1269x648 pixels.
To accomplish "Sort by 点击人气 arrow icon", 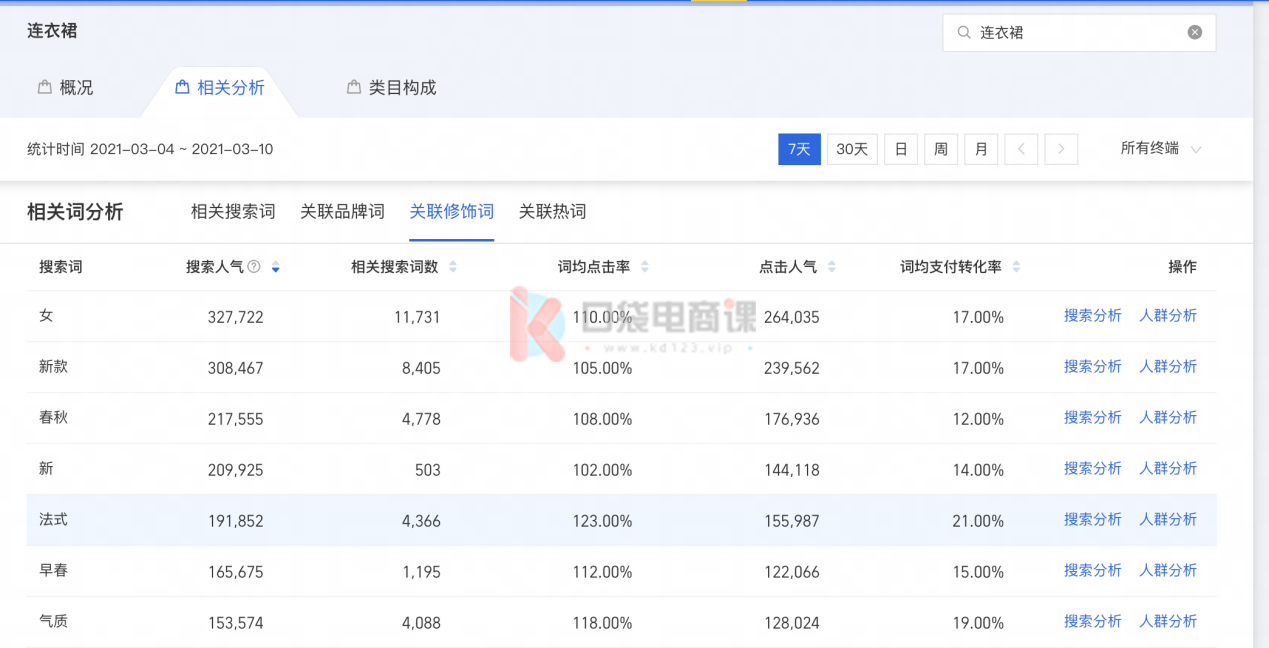I will (832, 267).
